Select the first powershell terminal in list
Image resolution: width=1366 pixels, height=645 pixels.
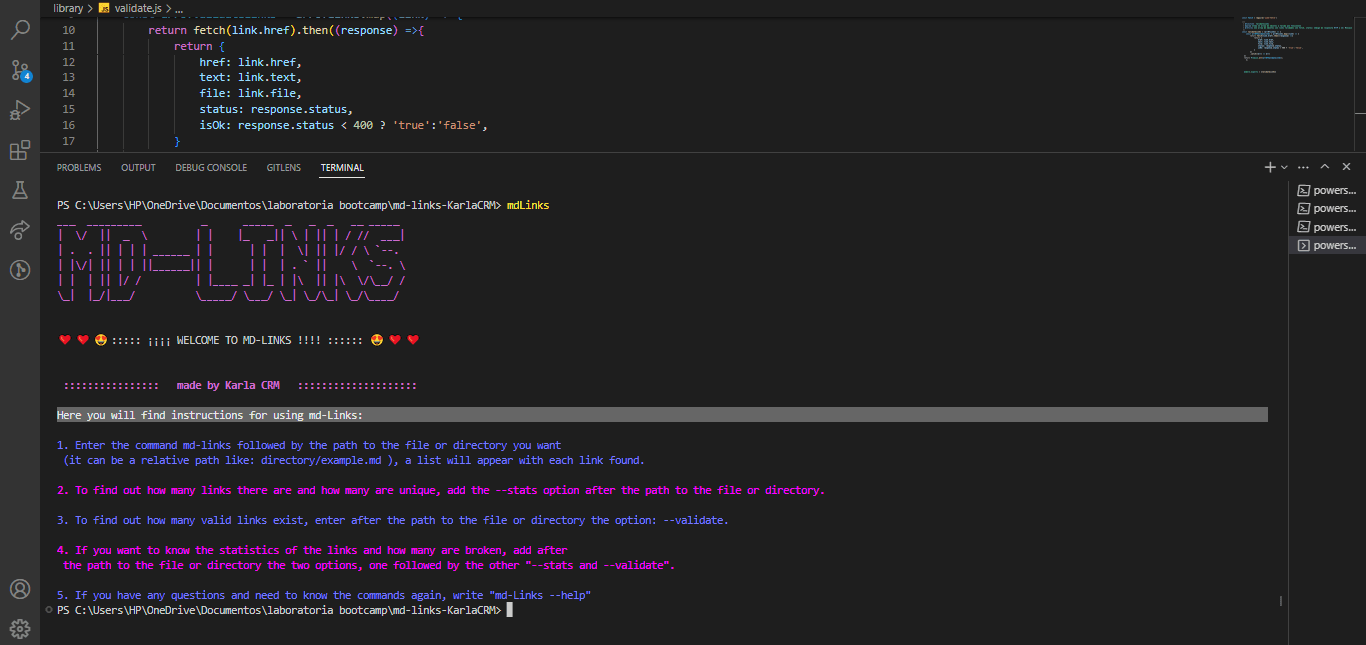pyautogui.click(x=1327, y=190)
